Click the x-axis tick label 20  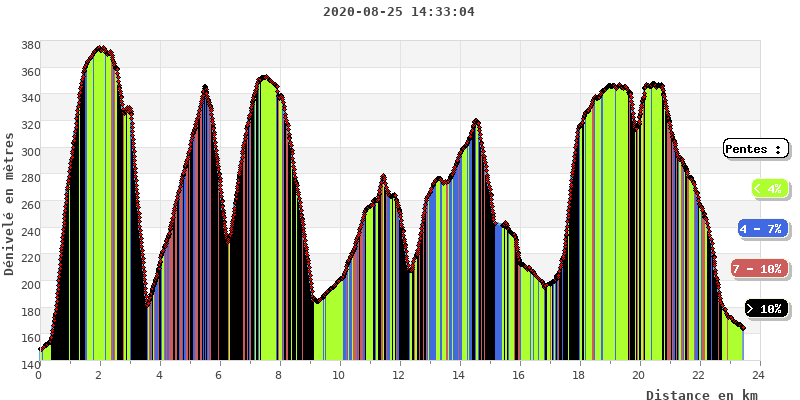tap(639, 376)
